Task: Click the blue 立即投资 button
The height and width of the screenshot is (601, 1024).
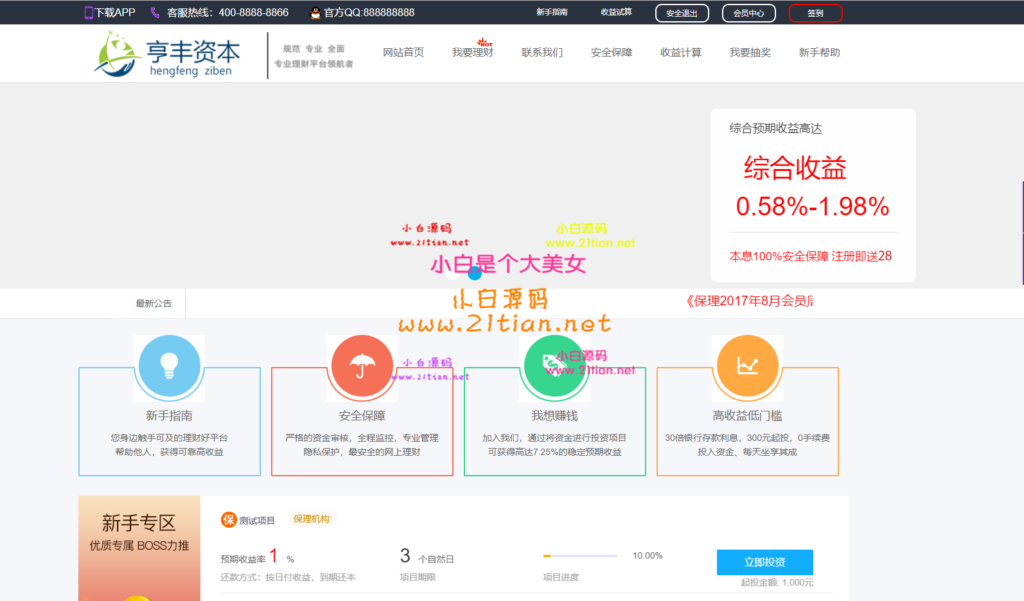Action: pos(764,562)
